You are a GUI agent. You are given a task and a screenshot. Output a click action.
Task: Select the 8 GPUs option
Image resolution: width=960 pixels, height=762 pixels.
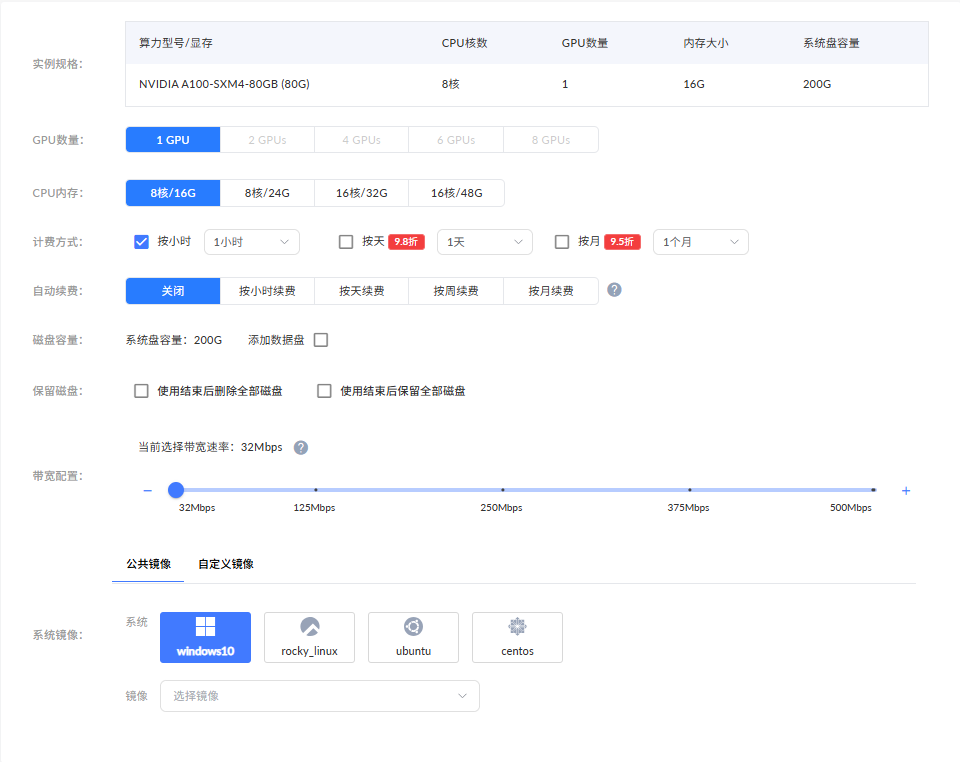(x=551, y=140)
